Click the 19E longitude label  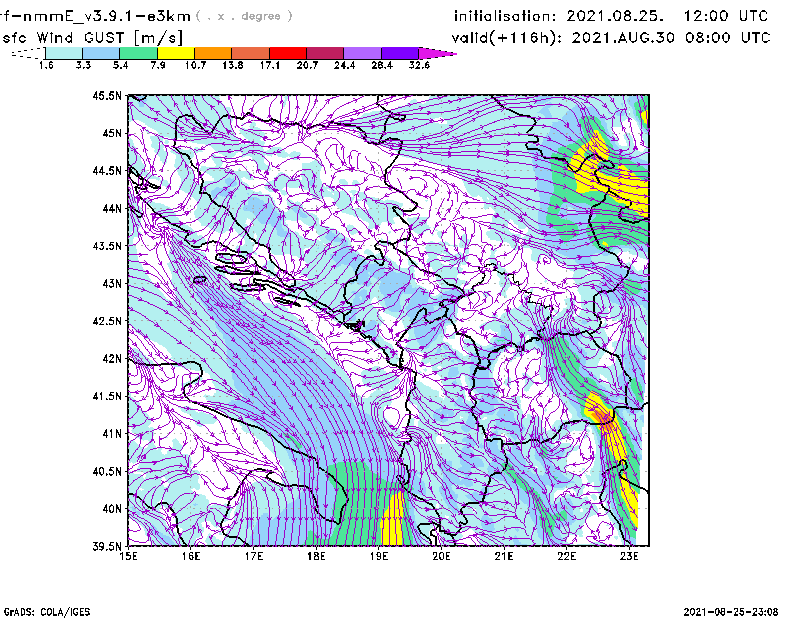[x=379, y=556]
